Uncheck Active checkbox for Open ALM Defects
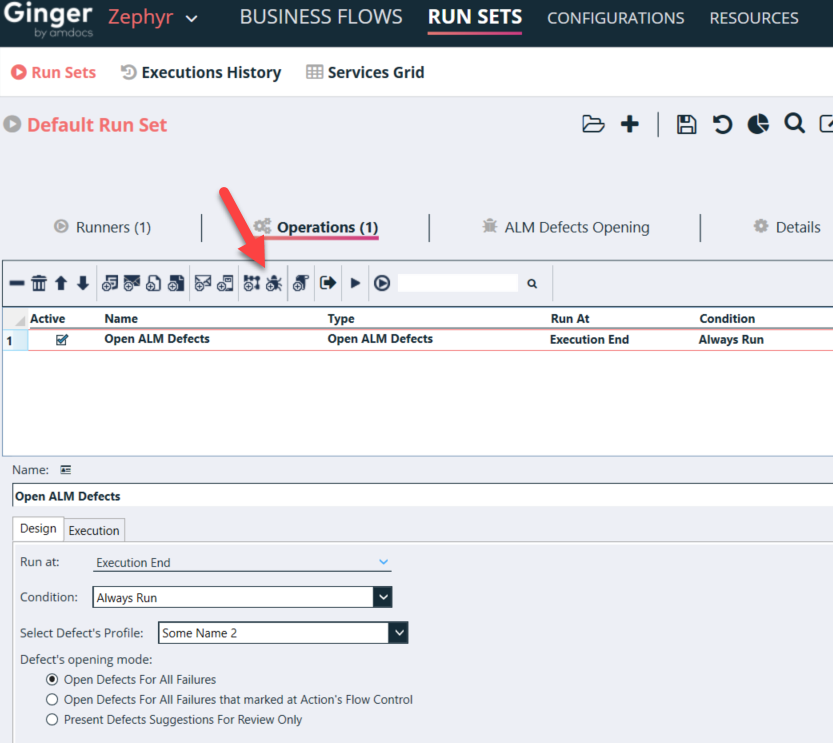The width and height of the screenshot is (833, 743). tap(62, 340)
